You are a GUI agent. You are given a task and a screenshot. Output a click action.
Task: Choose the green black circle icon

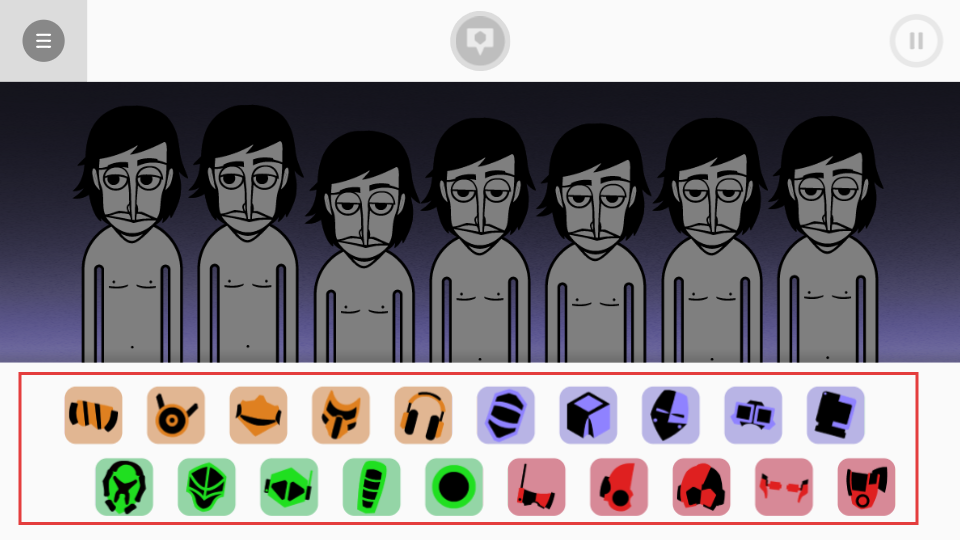click(x=454, y=487)
